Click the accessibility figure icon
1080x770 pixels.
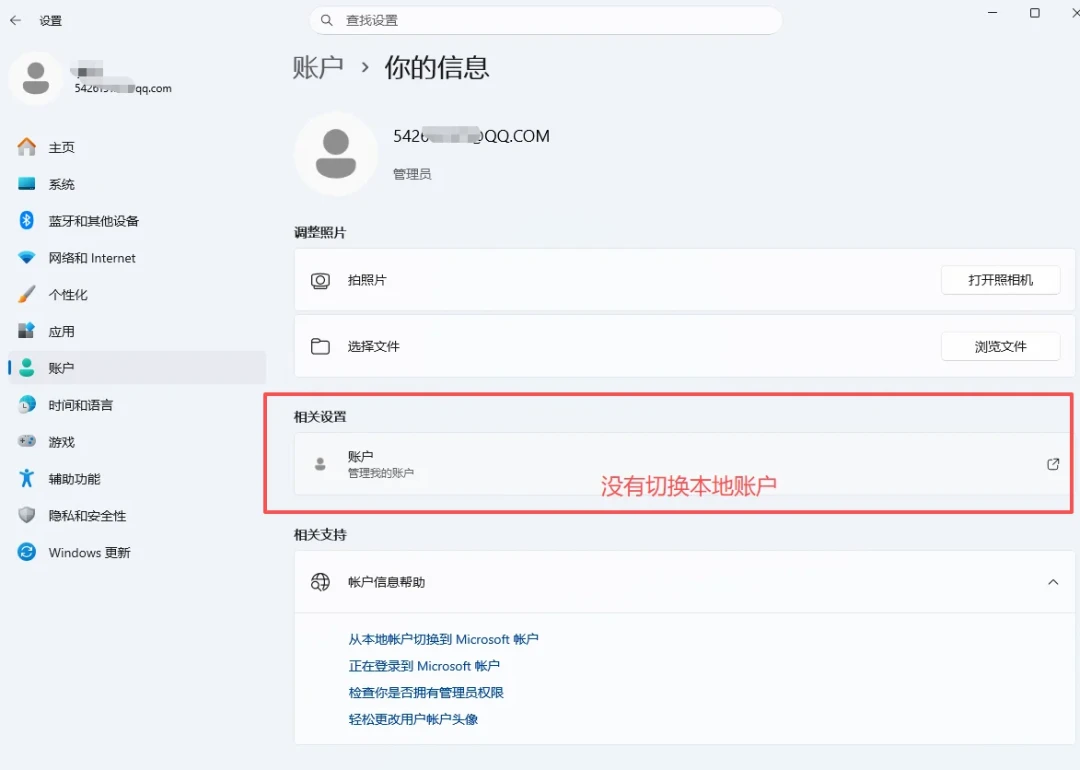(27, 478)
